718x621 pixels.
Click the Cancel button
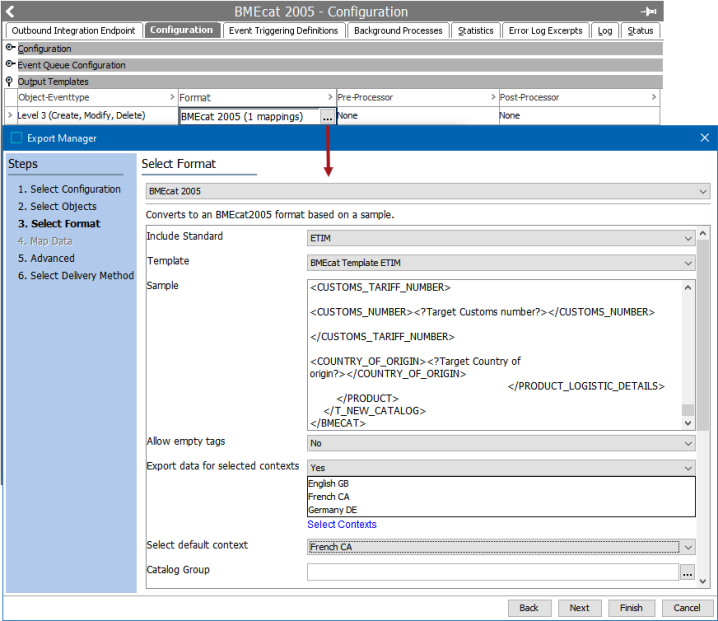(x=686, y=608)
